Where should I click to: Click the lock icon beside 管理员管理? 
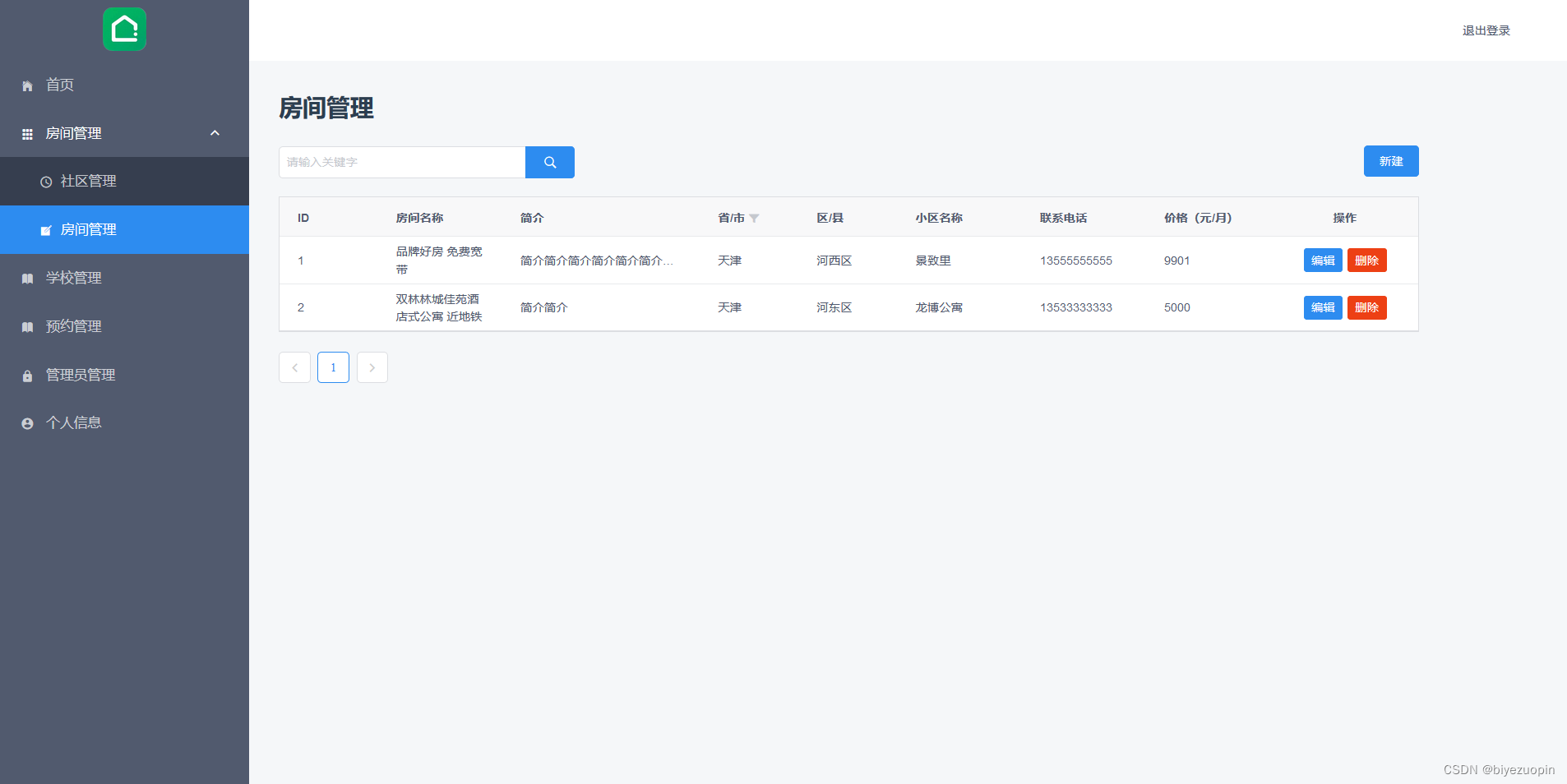pos(27,376)
